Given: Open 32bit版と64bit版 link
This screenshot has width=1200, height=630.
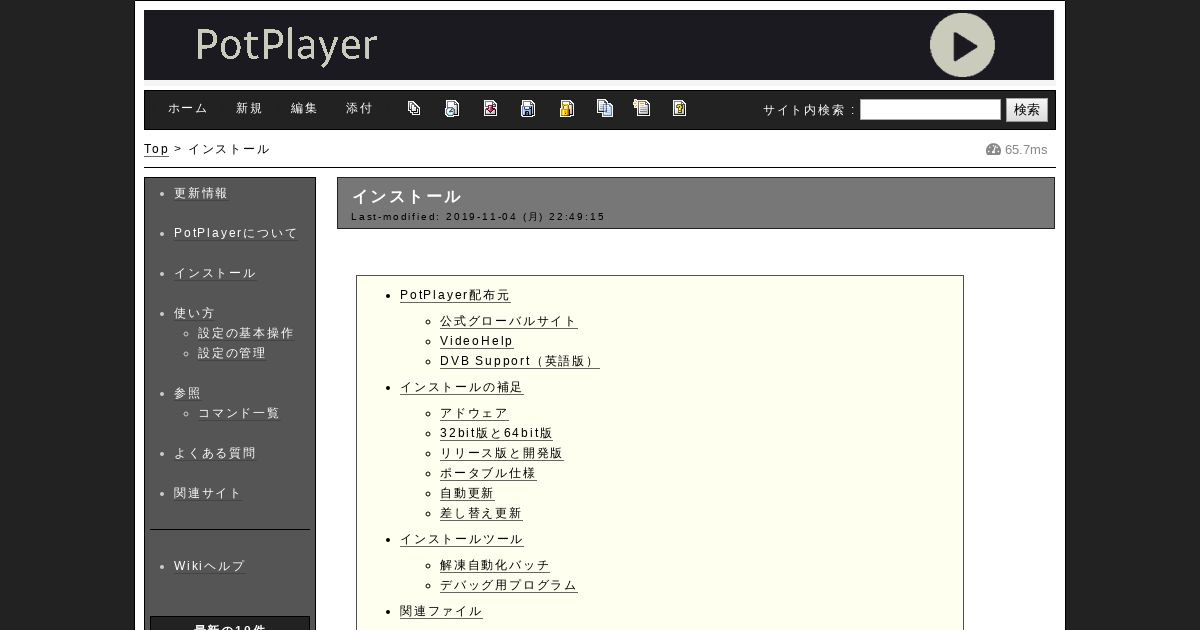Looking at the screenshot, I should (497, 433).
